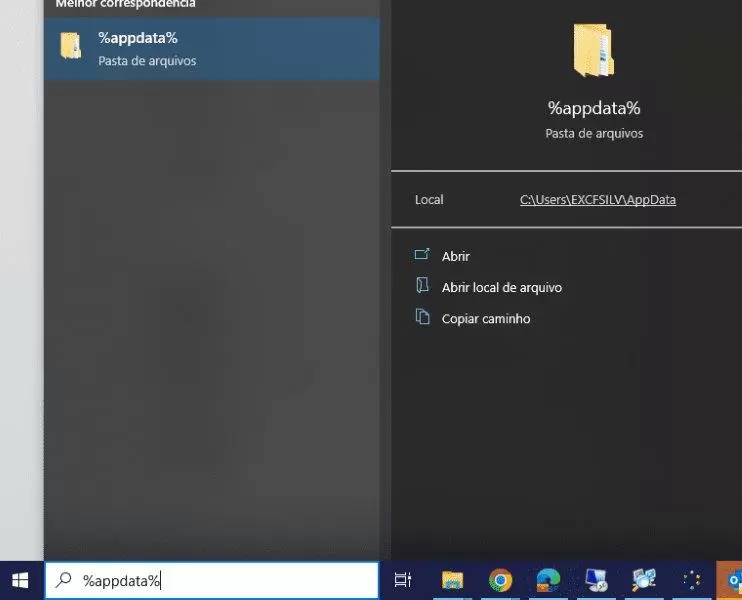Open the Outlook taskbar icon

click(x=731, y=580)
